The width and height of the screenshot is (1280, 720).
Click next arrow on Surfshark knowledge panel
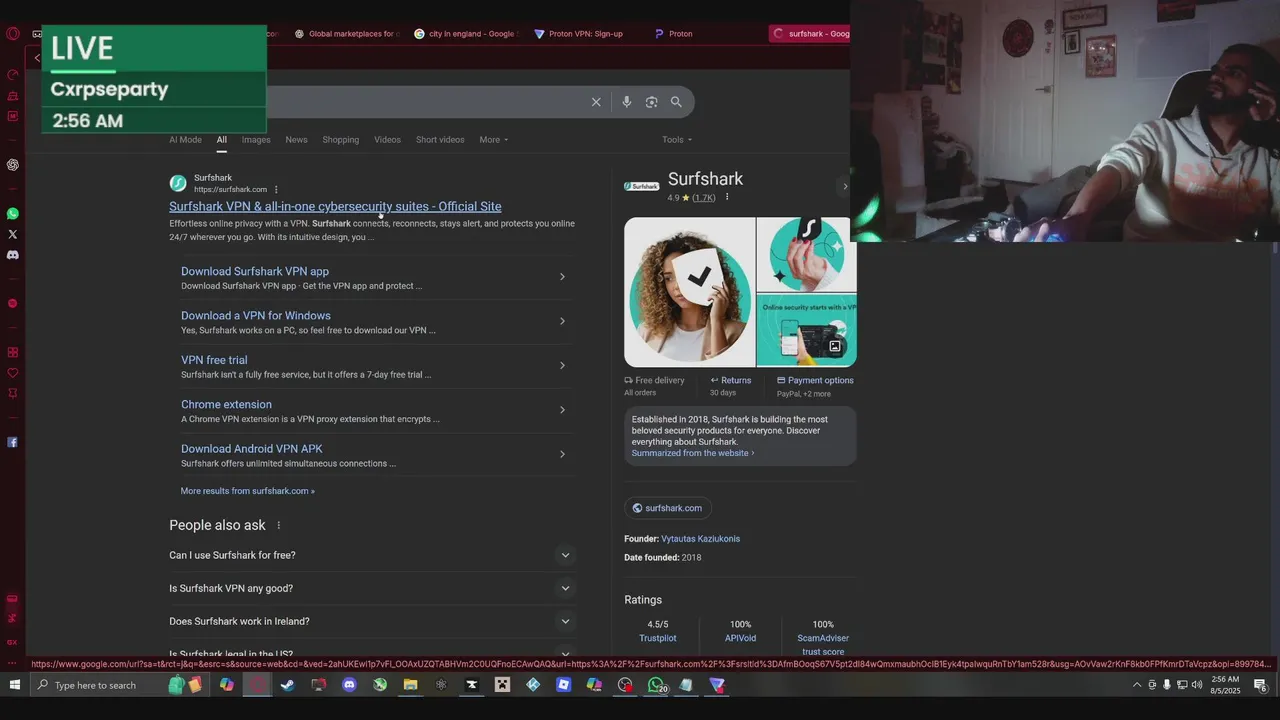(x=845, y=186)
